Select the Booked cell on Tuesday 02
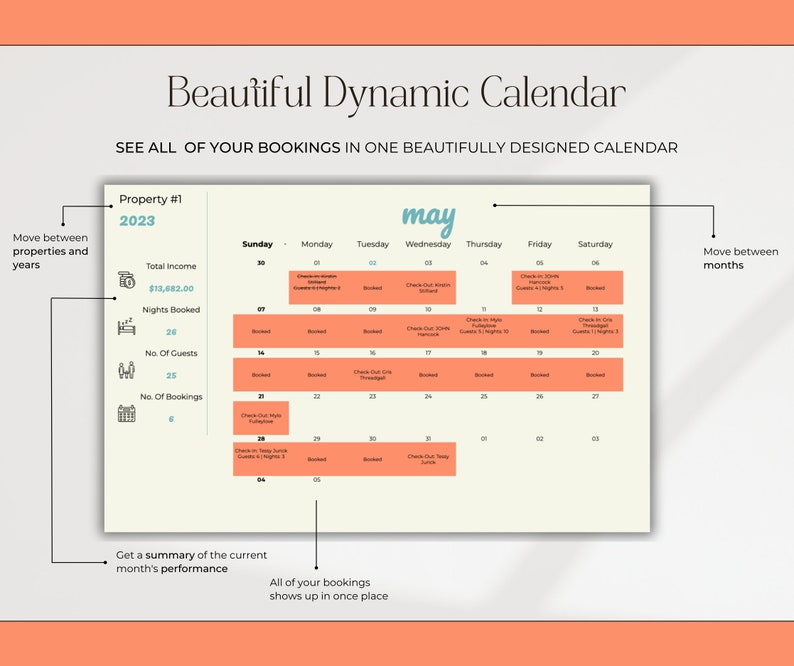Viewport: 794px width, 666px height. pyautogui.click(x=373, y=287)
